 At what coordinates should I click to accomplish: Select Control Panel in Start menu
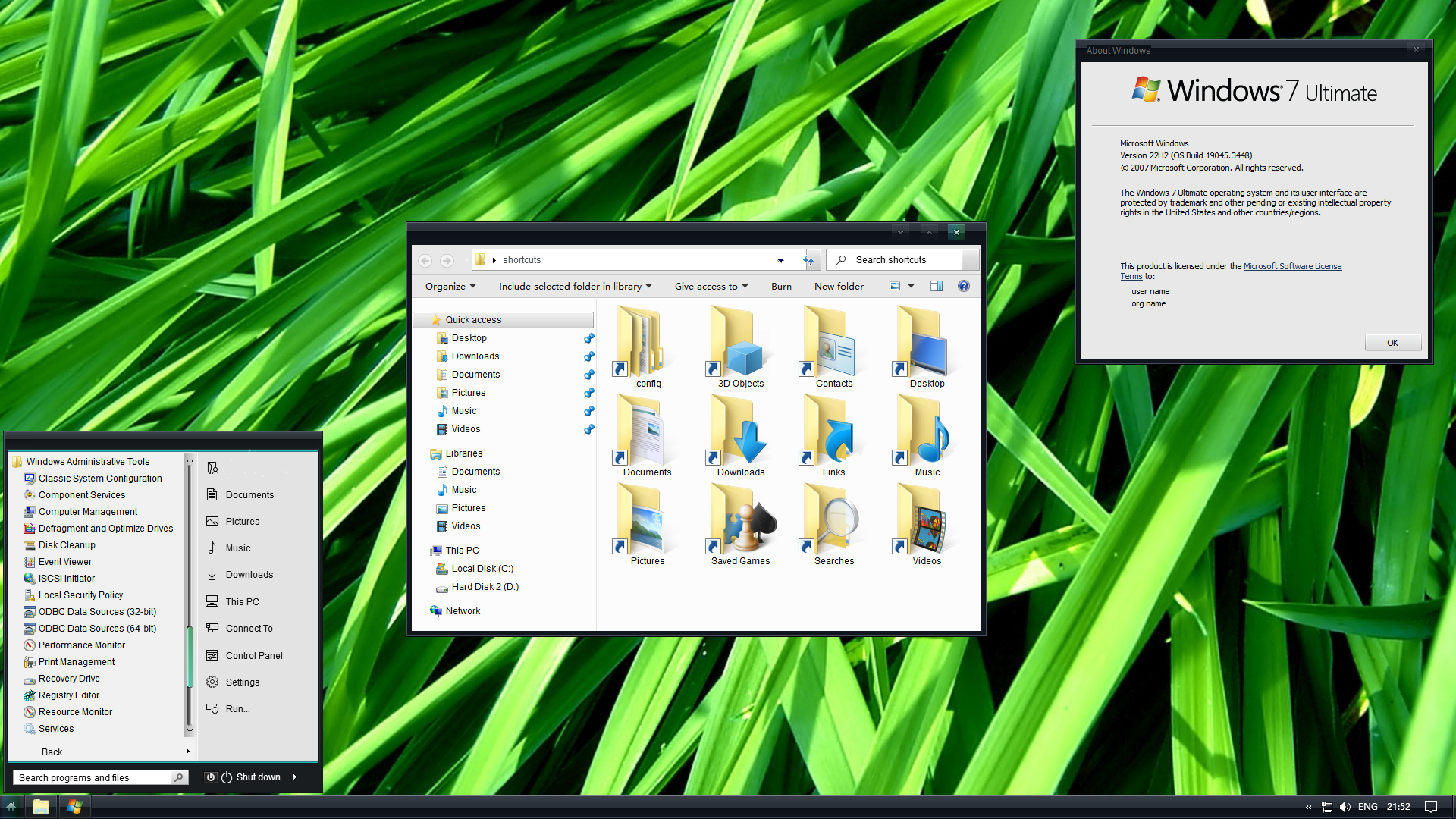[x=253, y=656]
